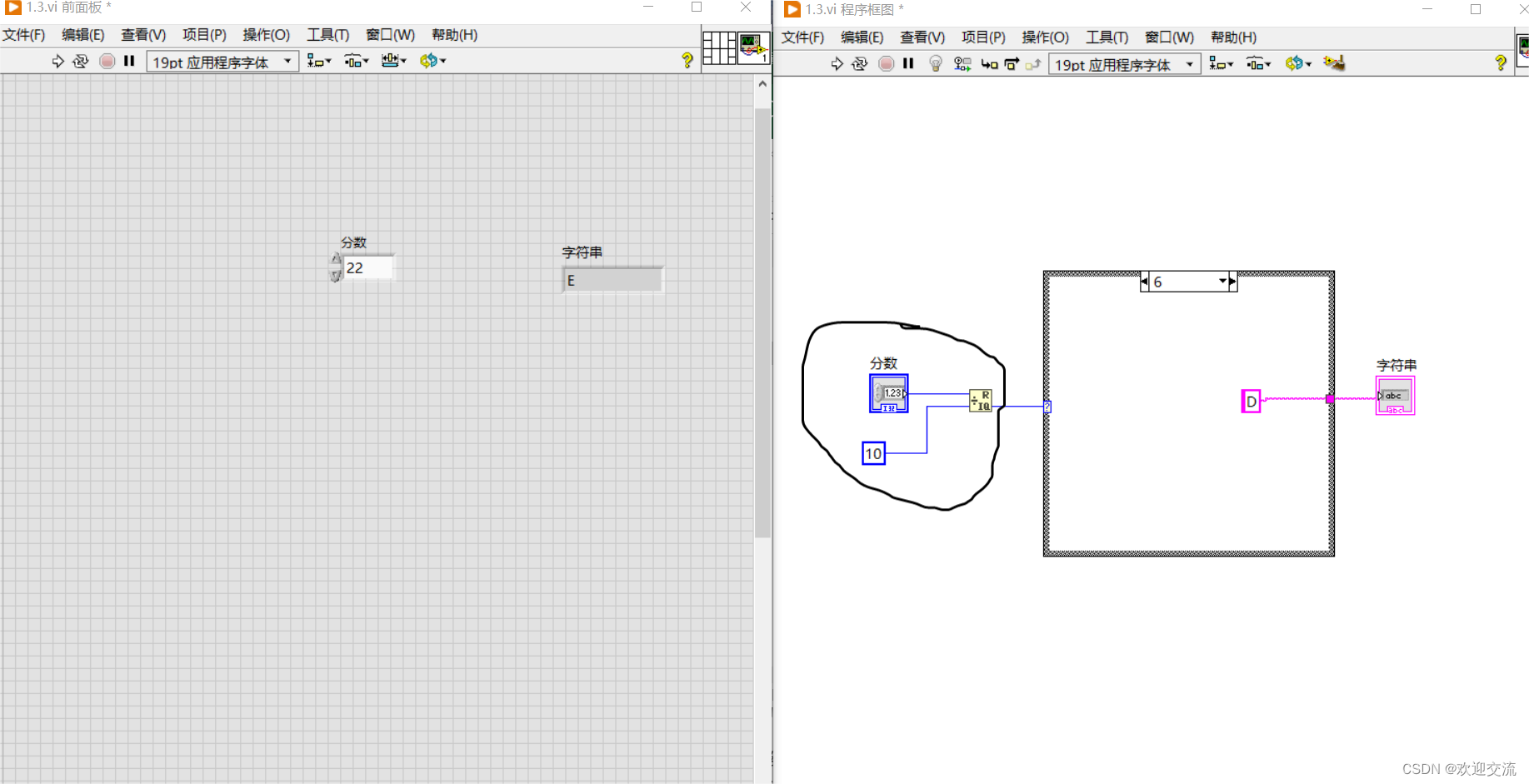The image size is (1529, 784).
Task: Click Step Into button
Action: pos(989,64)
